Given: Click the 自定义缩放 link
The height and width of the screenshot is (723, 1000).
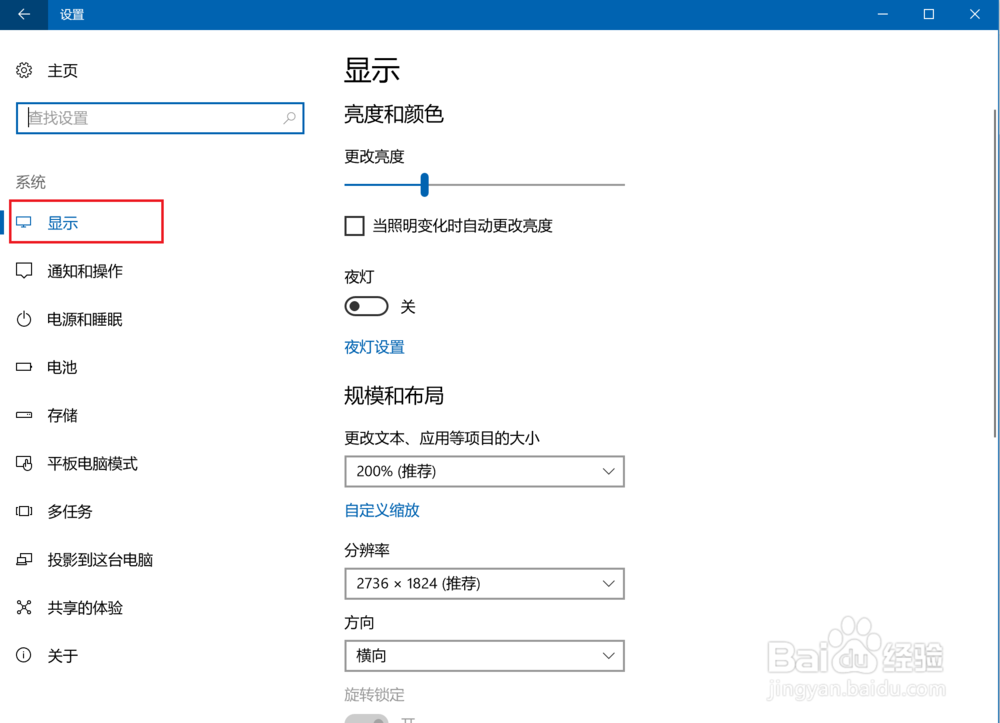Looking at the screenshot, I should [x=381, y=510].
